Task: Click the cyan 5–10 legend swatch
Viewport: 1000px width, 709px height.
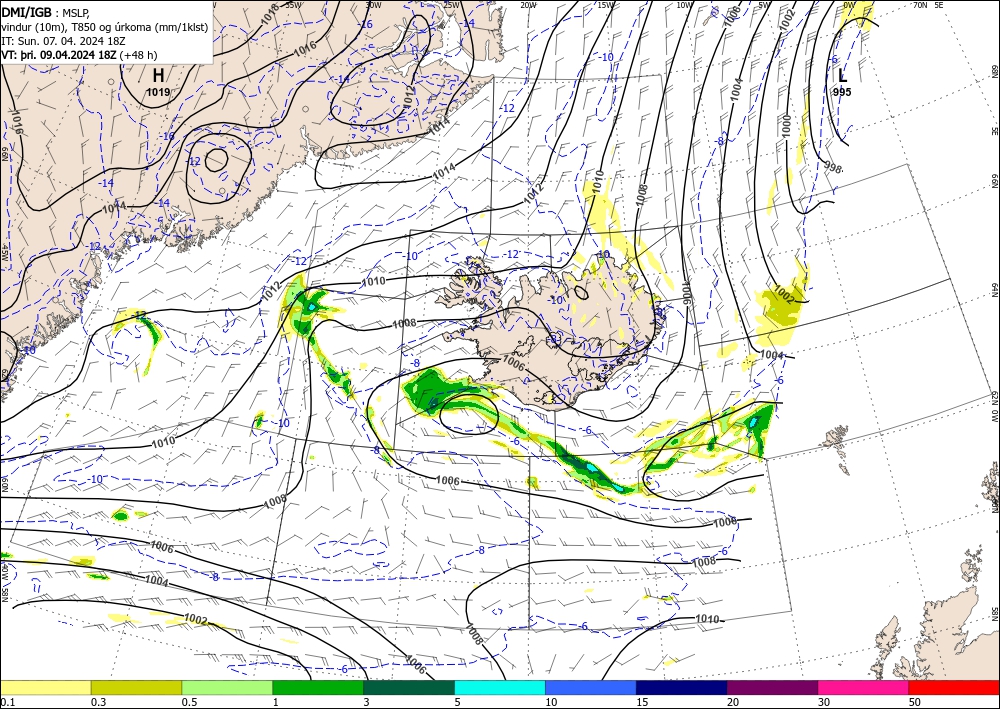Action: [x=500, y=687]
